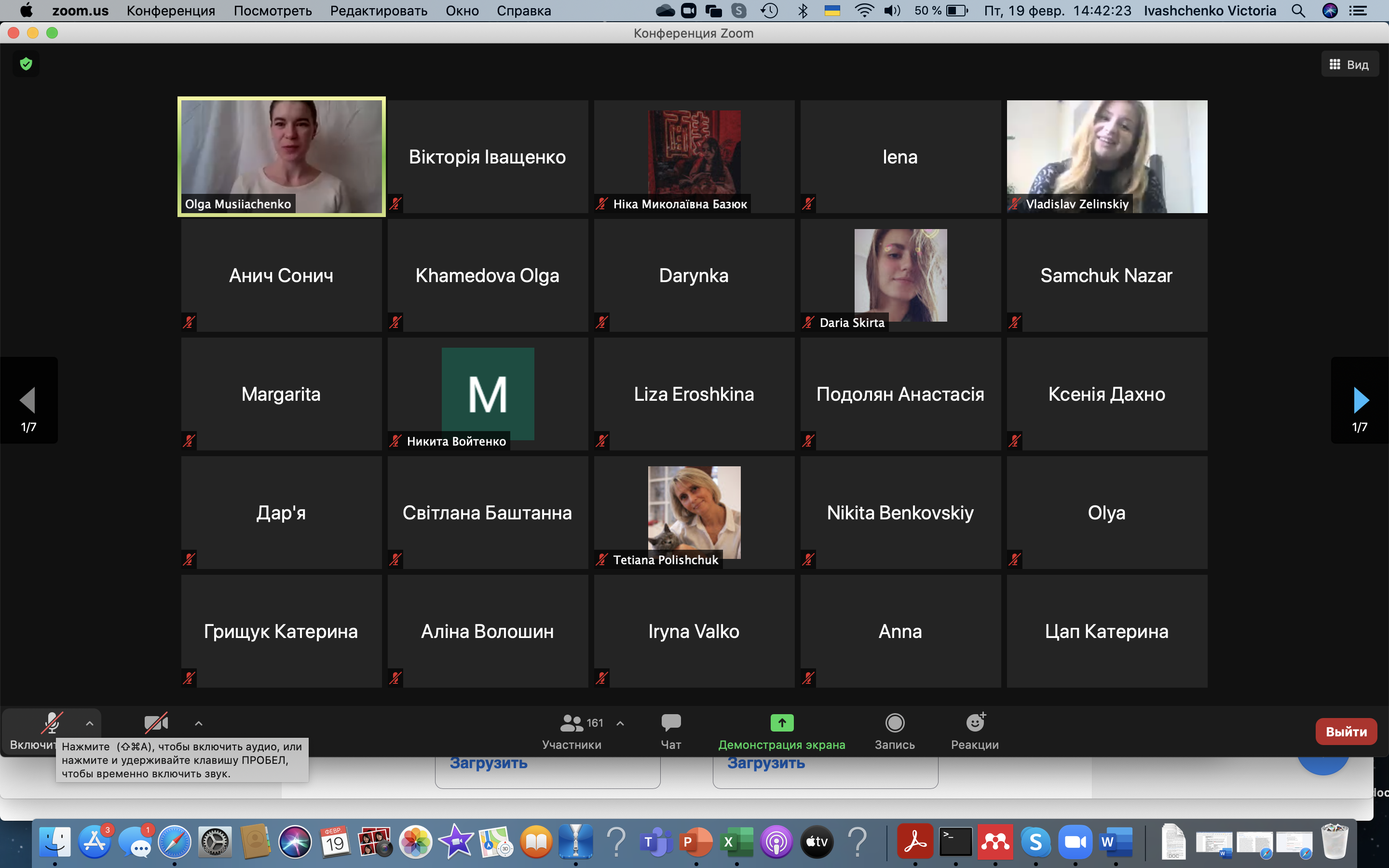The width and height of the screenshot is (1389, 868).
Task: Expand audio options chevron beside microphone
Action: pos(90,723)
